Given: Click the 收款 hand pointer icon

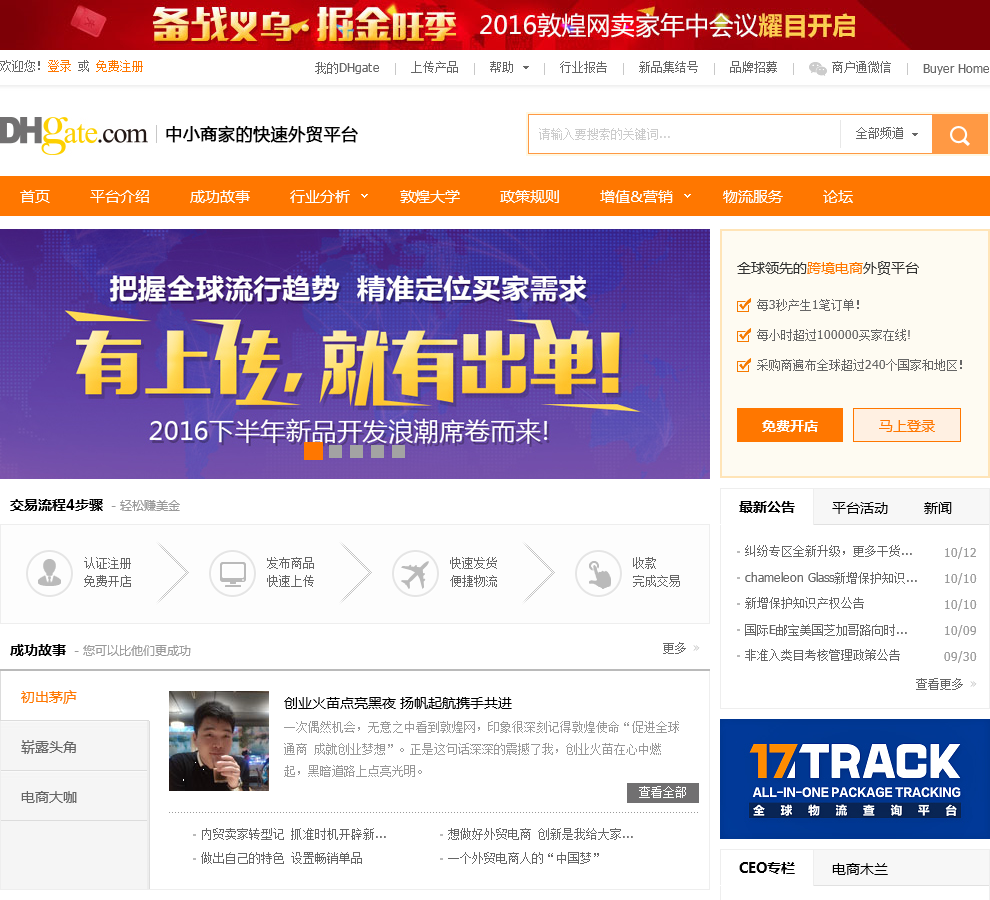Looking at the screenshot, I should (598, 573).
